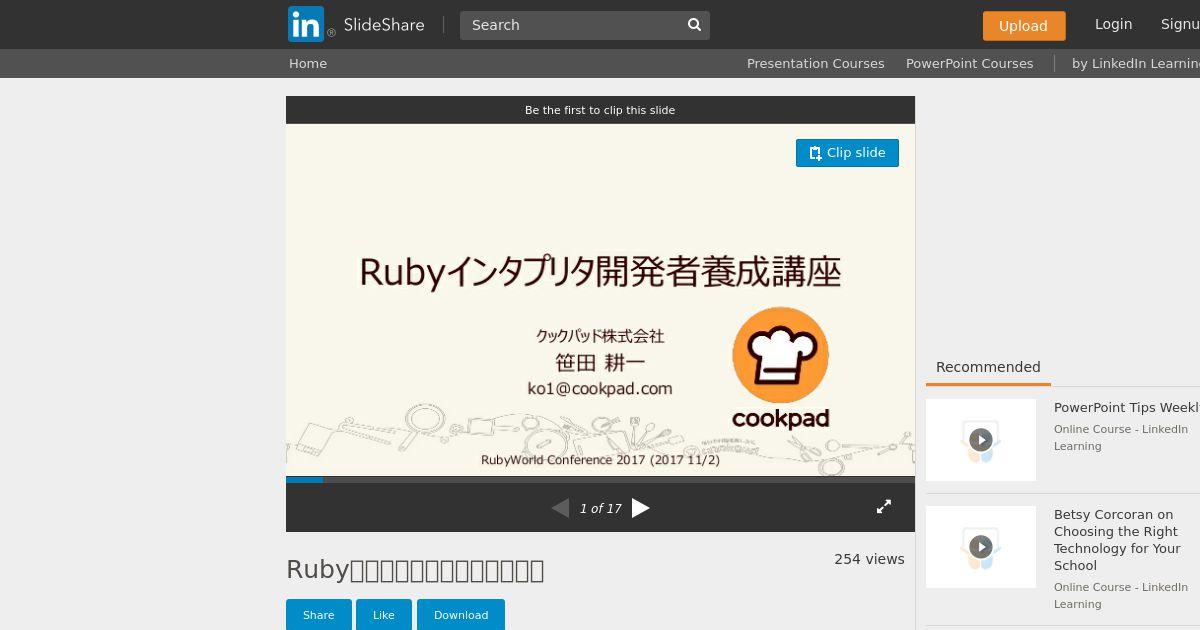
Task: Click the slide progress bar
Action: [600, 480]
